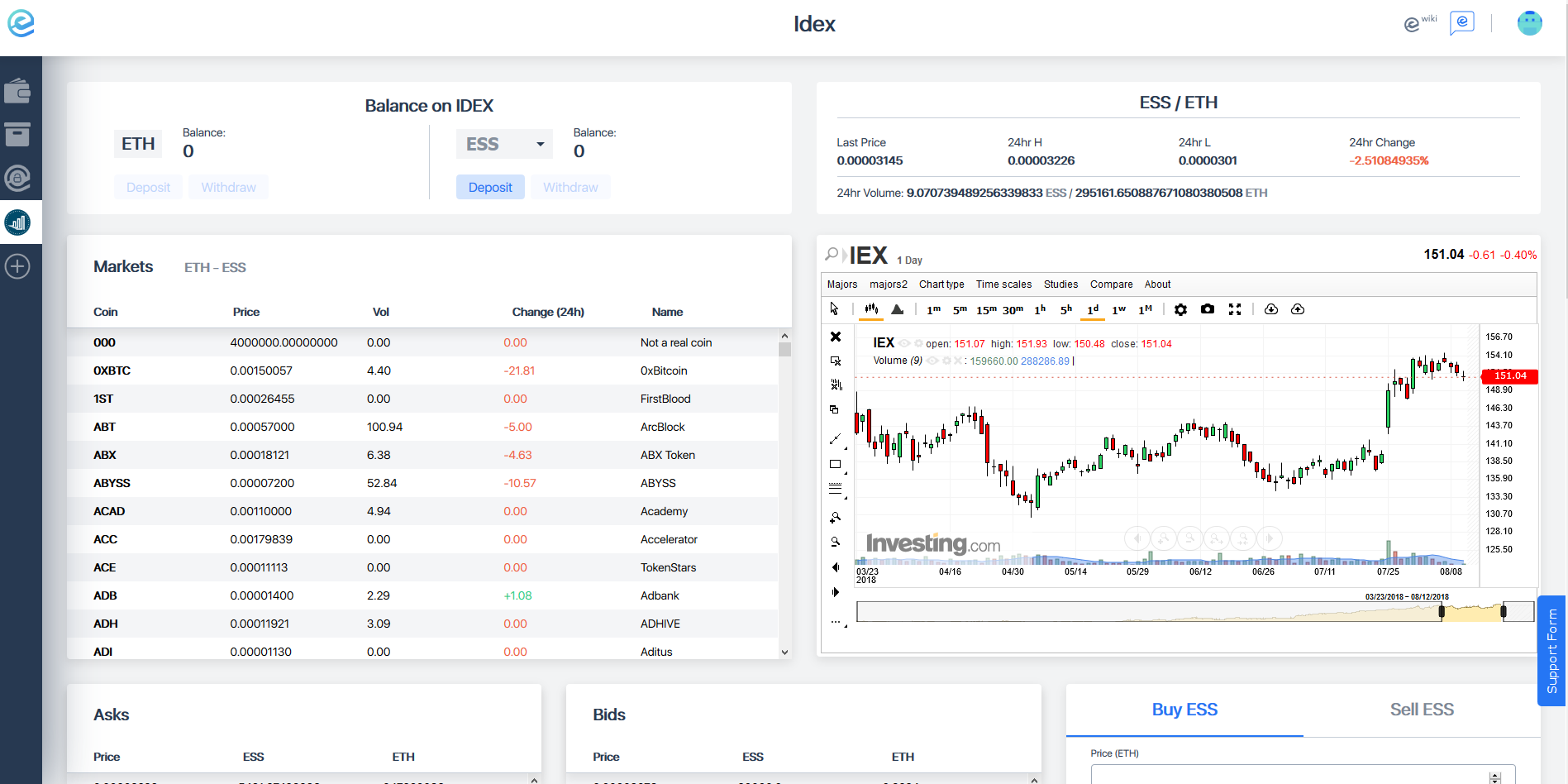
Task: Click the Markets list scroll down arrow
Action: click(784, 652)
